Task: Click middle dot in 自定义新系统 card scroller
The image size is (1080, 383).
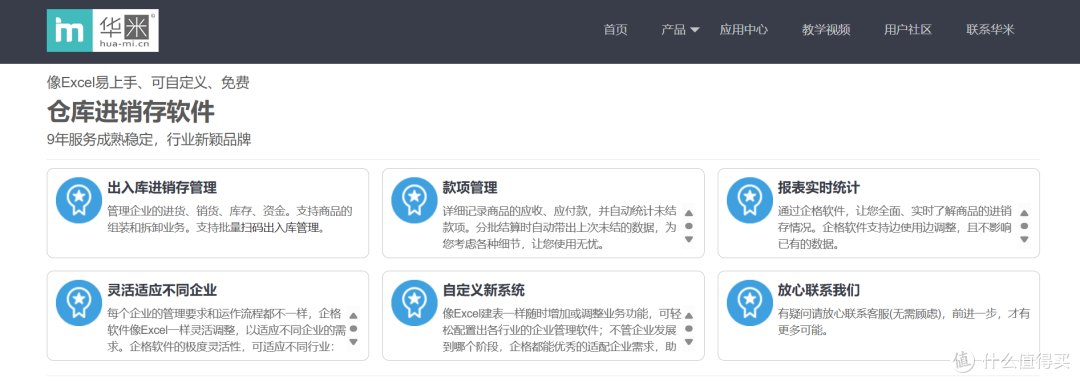Action: [x=689, y=329]
